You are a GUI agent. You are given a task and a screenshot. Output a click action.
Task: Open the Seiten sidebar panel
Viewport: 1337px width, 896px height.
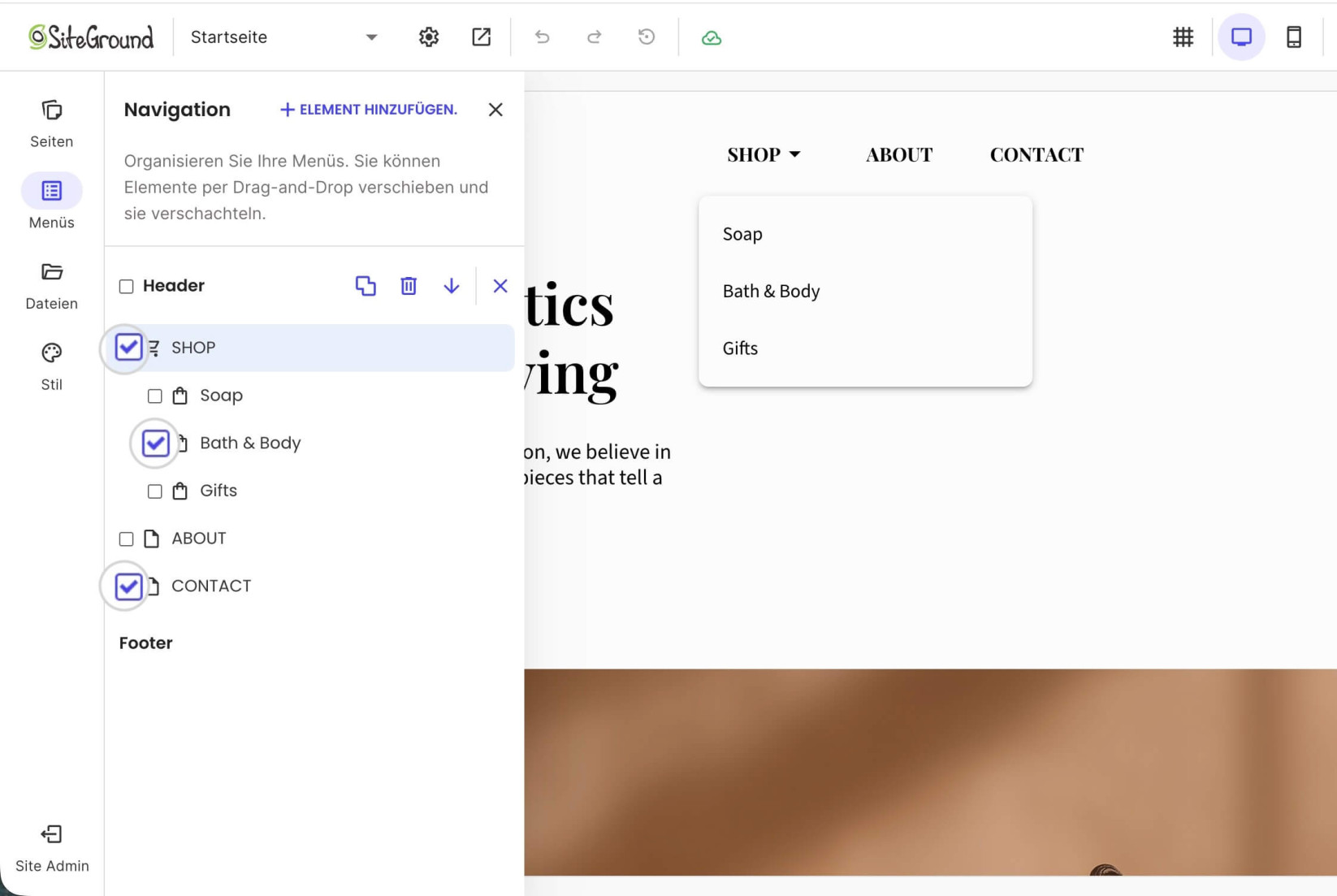point(52,124)
